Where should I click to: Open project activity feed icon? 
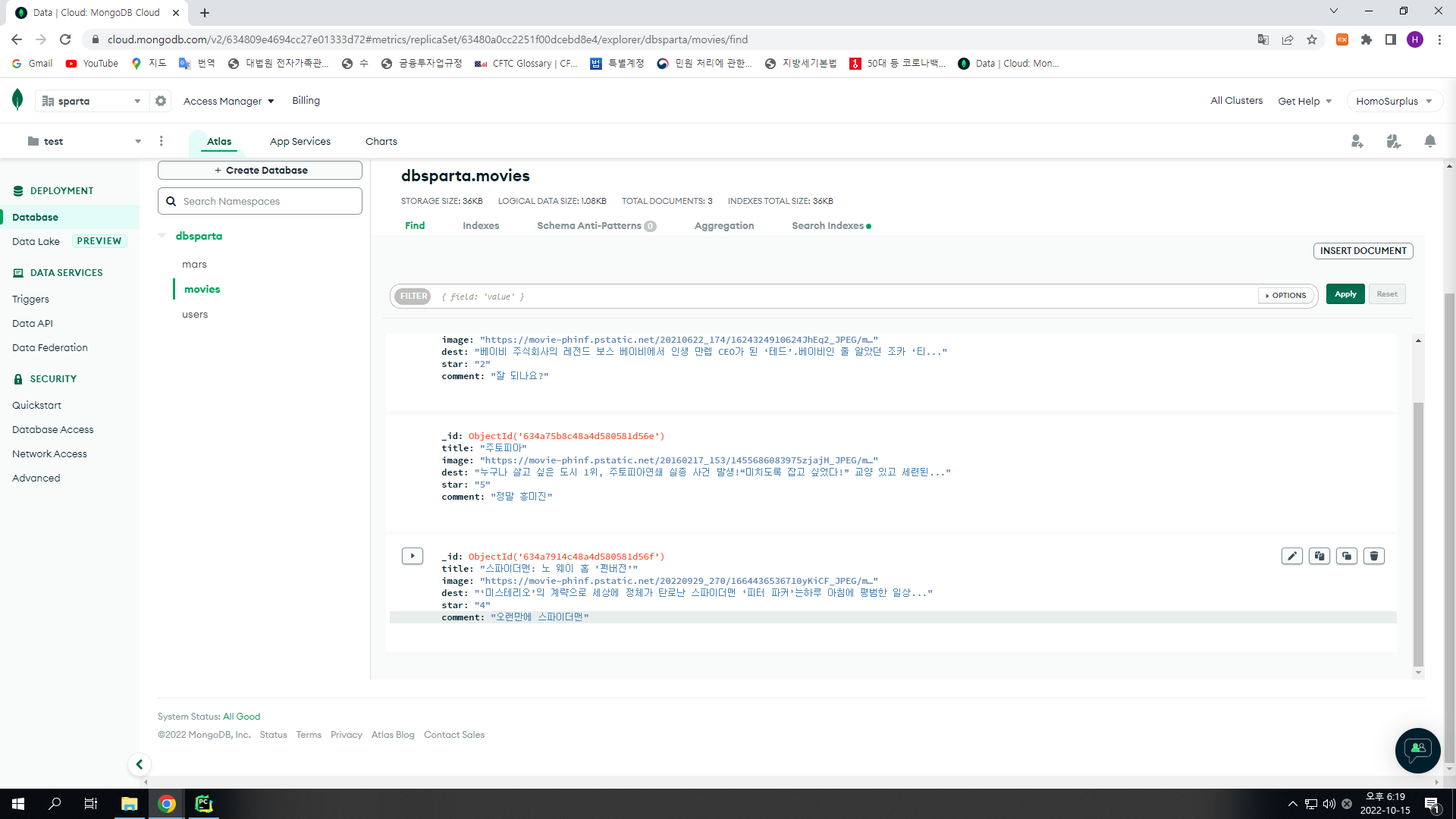point(1394,141)
